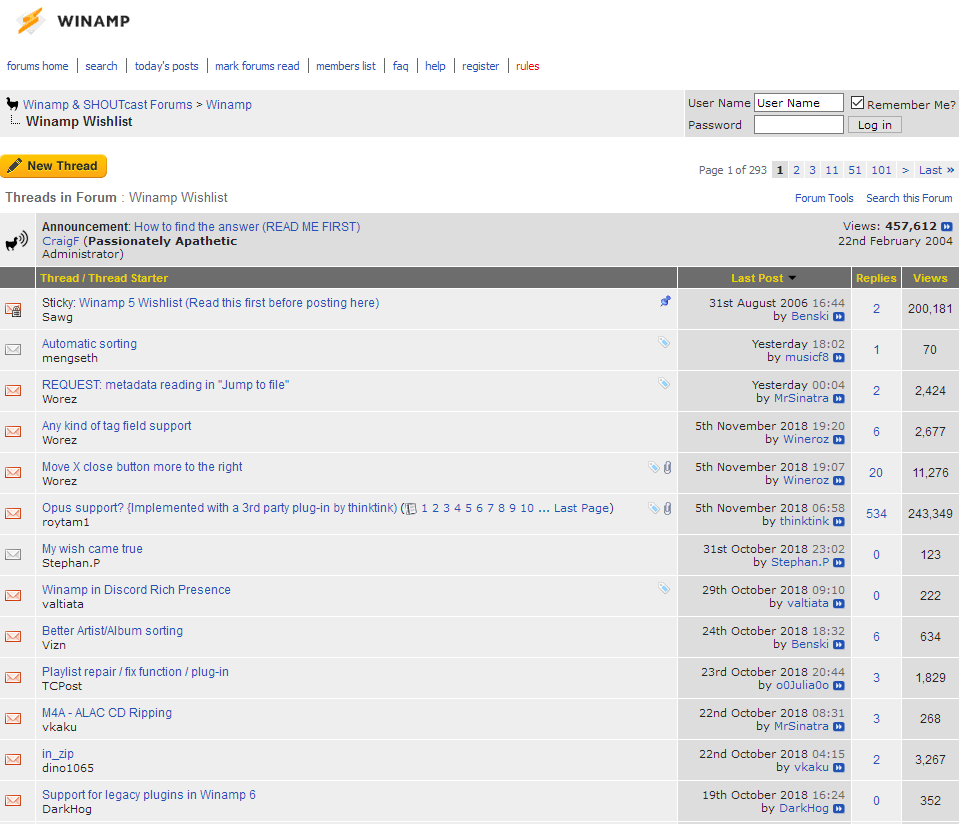The image size is (960, 824).
Task: Click the tag icon on Jump to file thread
Action: [664, 383]
